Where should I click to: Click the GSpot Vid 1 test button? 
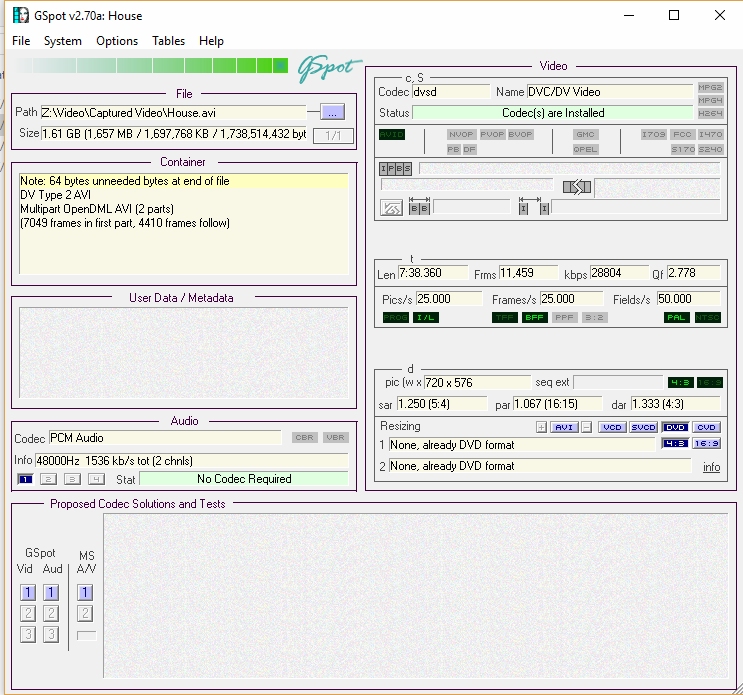(x=28, y=593)
